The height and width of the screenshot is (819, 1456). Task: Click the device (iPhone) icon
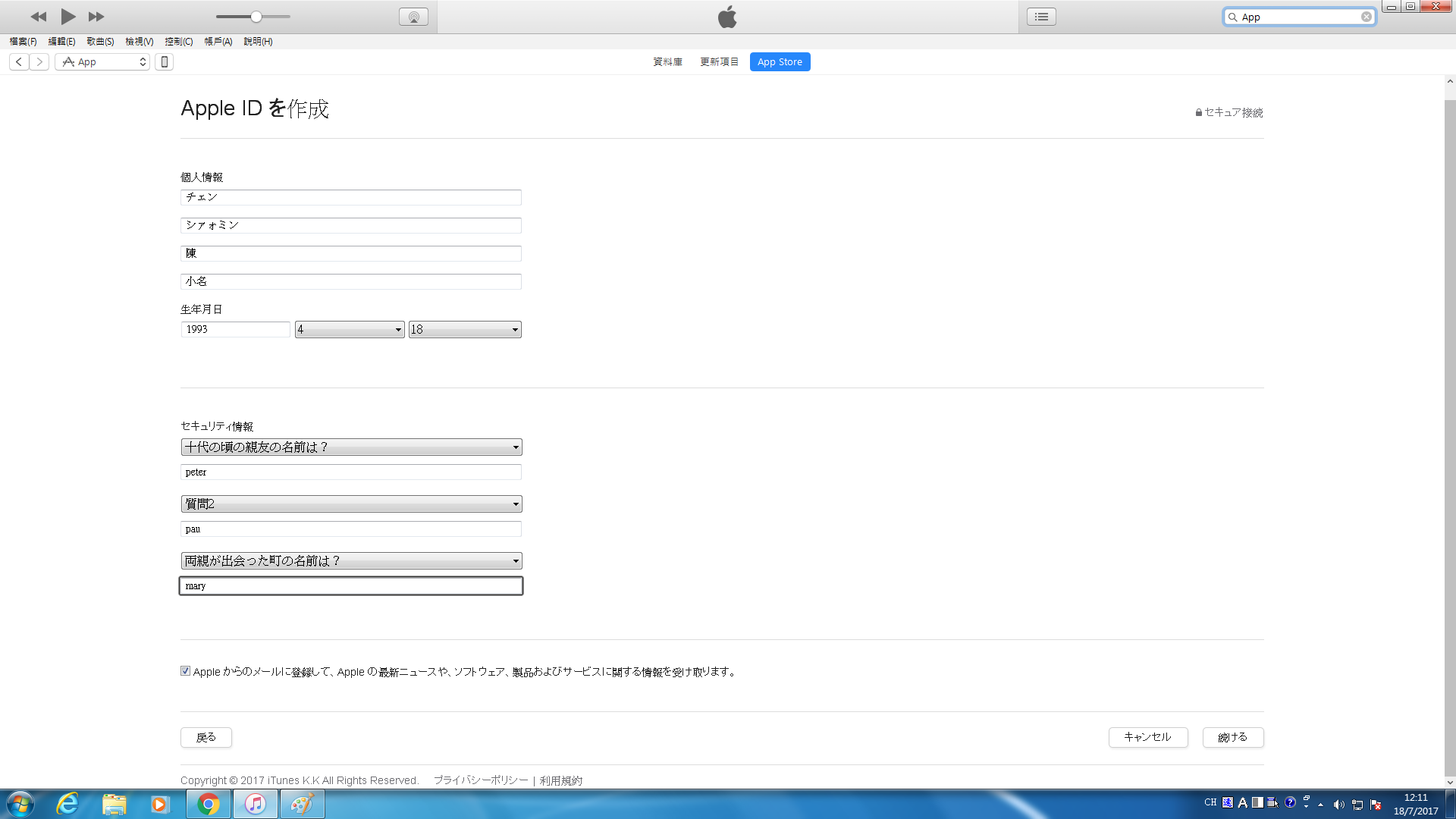pos(164,62)
